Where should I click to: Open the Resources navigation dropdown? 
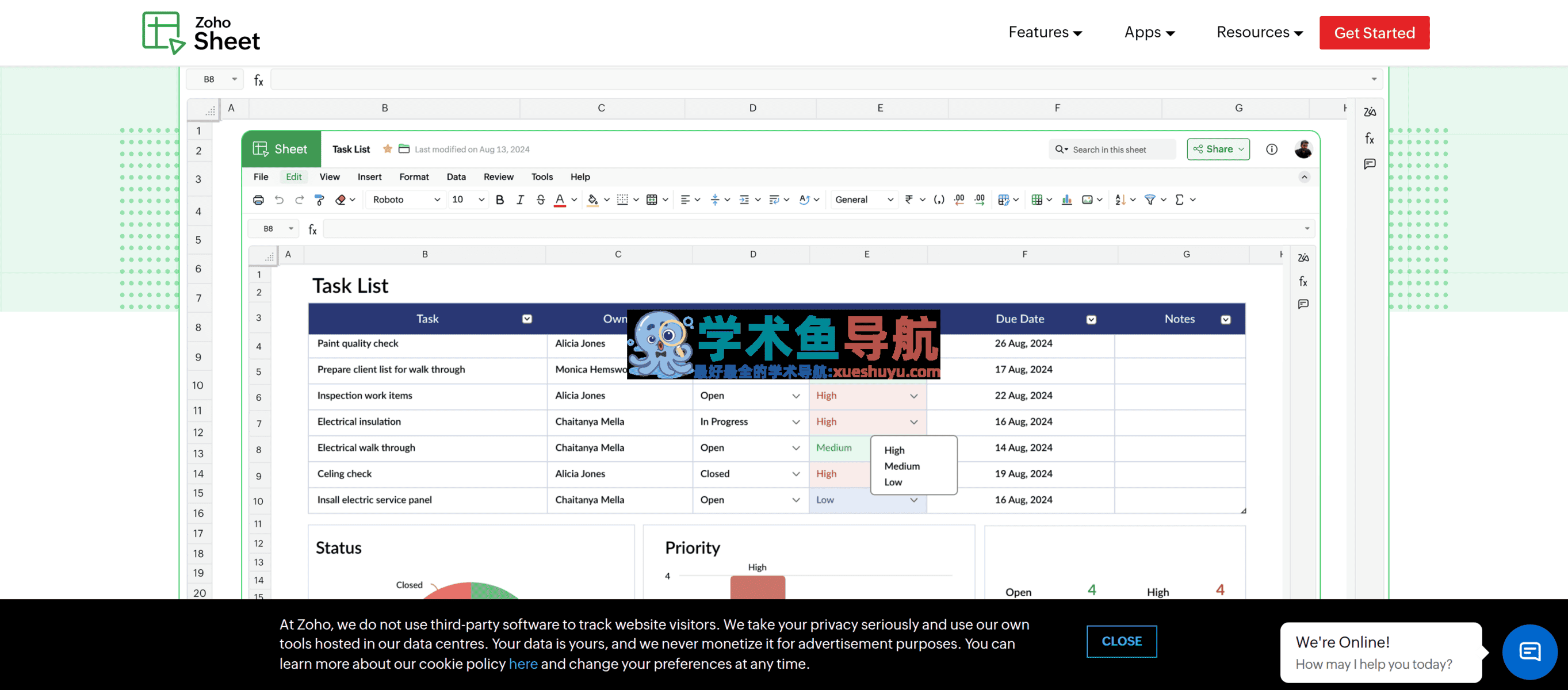pyautogui.click(x=1259, y=32)
